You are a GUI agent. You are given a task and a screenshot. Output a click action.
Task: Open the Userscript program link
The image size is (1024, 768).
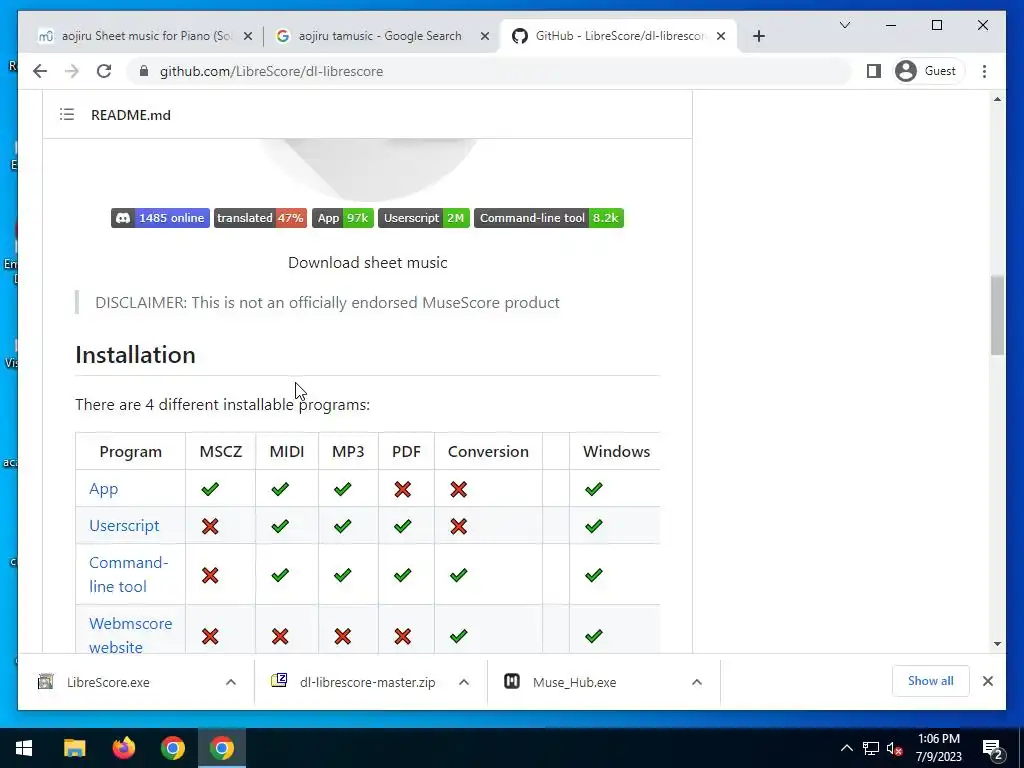pyautogui.click(x=124, y=526)
